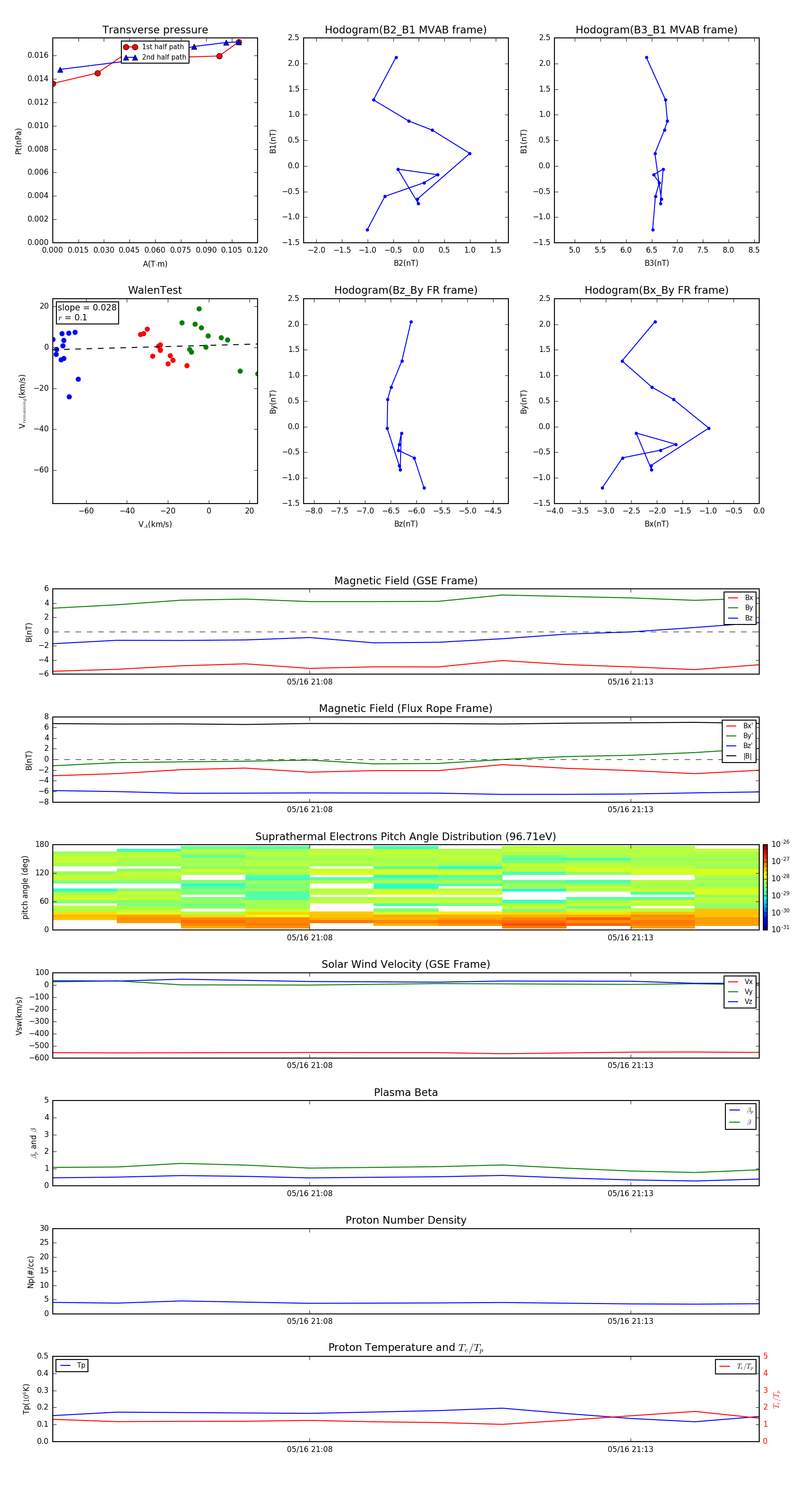Click the By' legend entry in the Flux Rope panel
Image resolution: width=812 pixels, height=1489 pixels.
click(x=739, y=736)
